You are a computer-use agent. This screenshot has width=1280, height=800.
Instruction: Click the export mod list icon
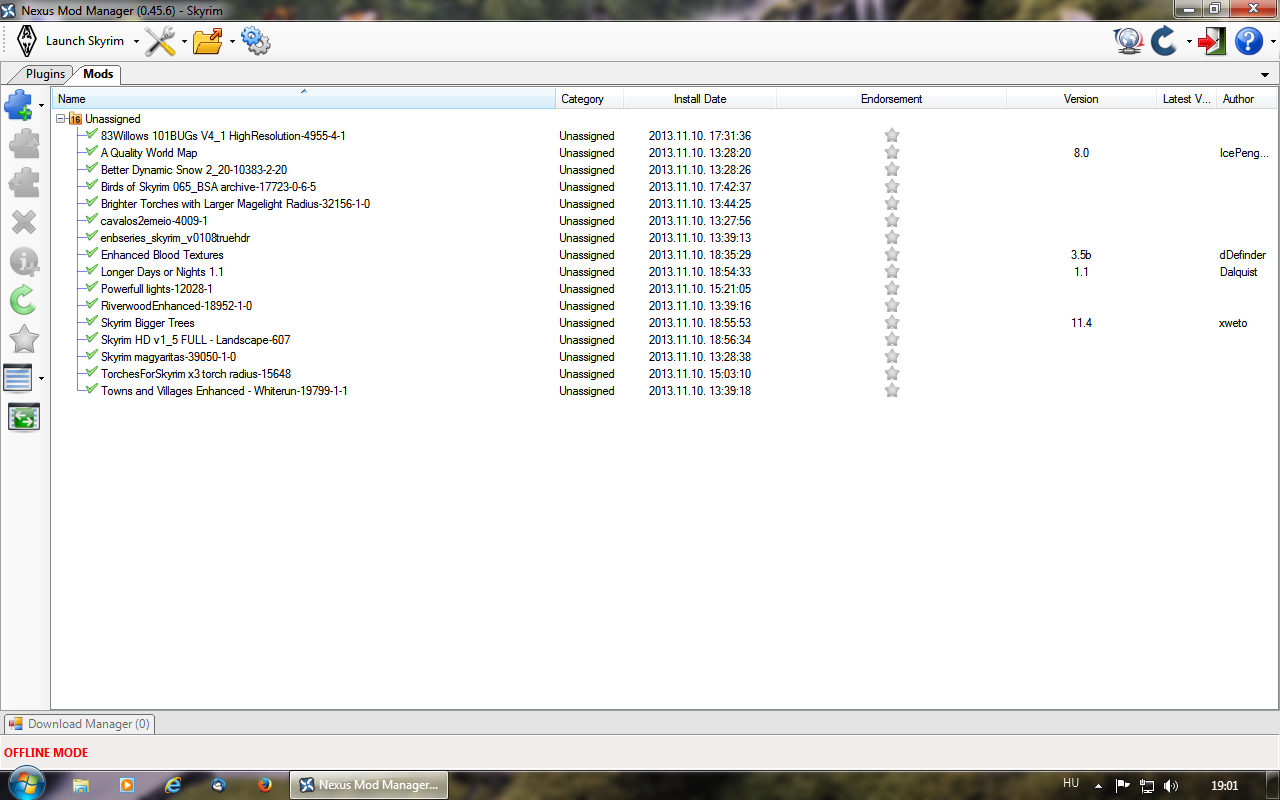tap(23, 417)
